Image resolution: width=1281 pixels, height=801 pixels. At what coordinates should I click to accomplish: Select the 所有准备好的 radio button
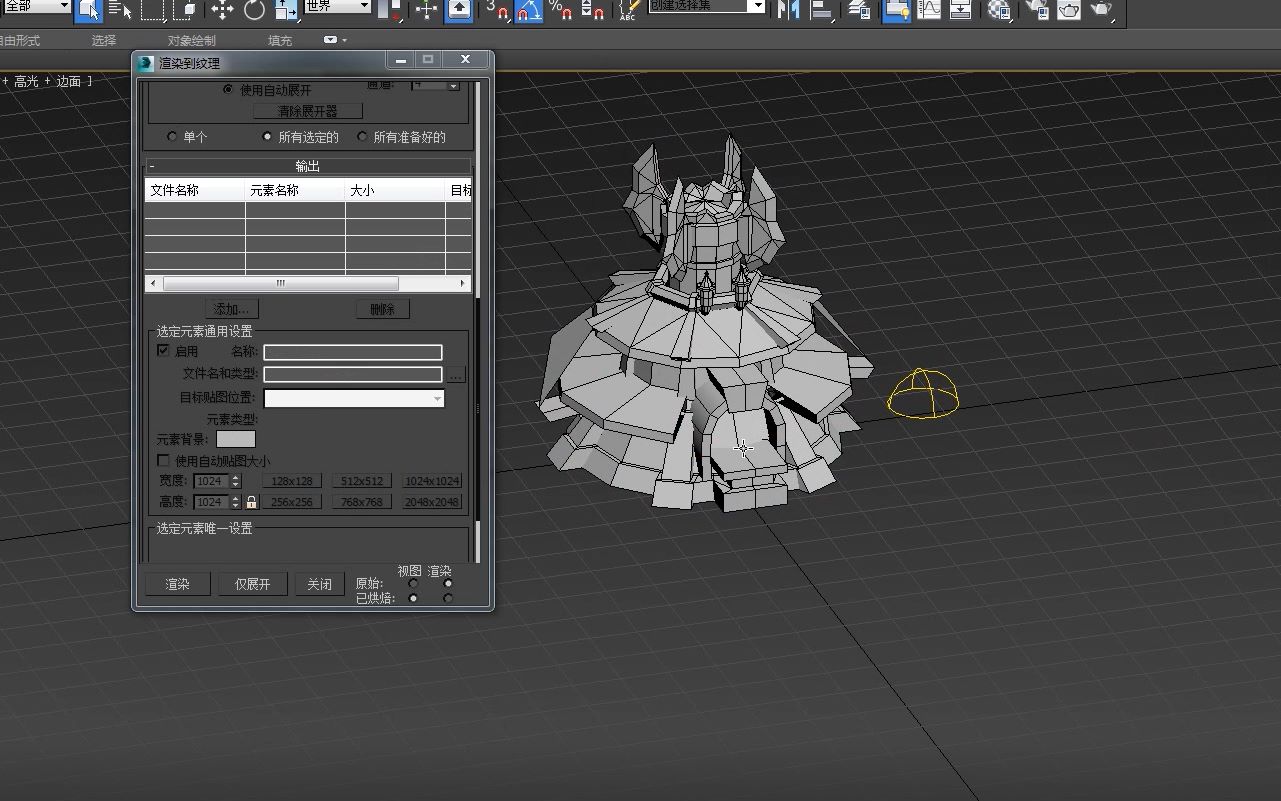click(x=362, y=137)
